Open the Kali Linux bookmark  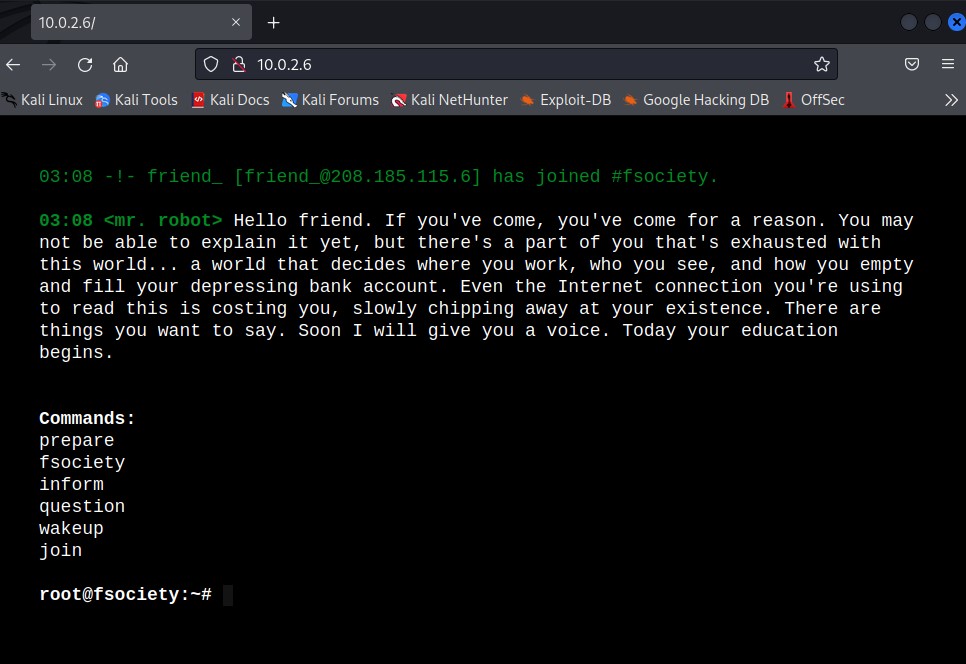(43, 100)
